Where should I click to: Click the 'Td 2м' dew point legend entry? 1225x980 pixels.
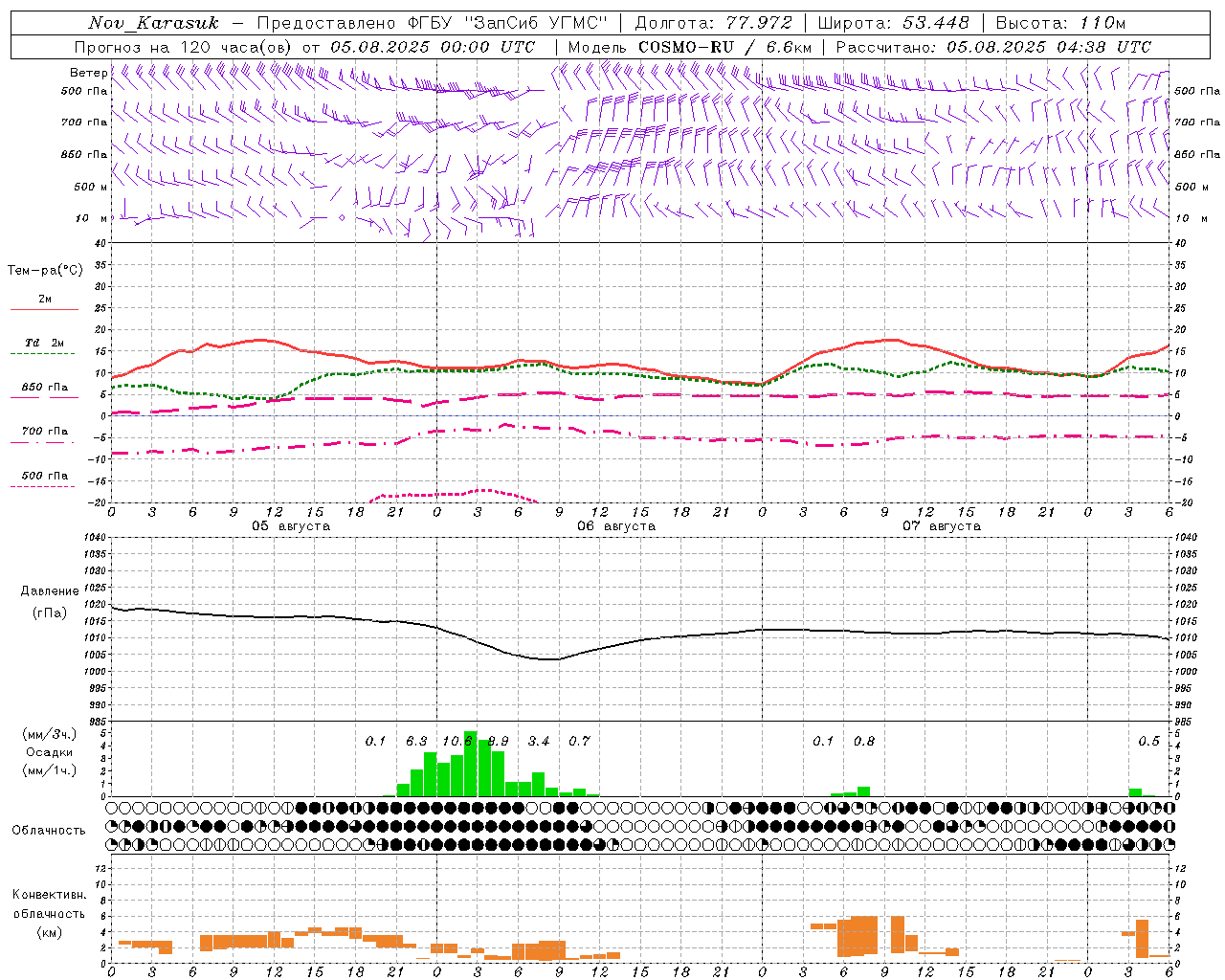point(45,343)
